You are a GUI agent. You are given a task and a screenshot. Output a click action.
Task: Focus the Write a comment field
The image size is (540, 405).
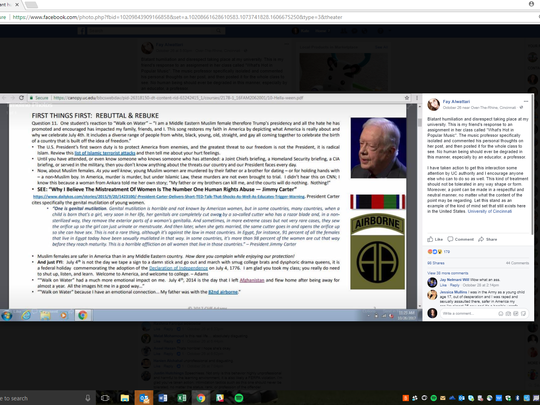468,313
